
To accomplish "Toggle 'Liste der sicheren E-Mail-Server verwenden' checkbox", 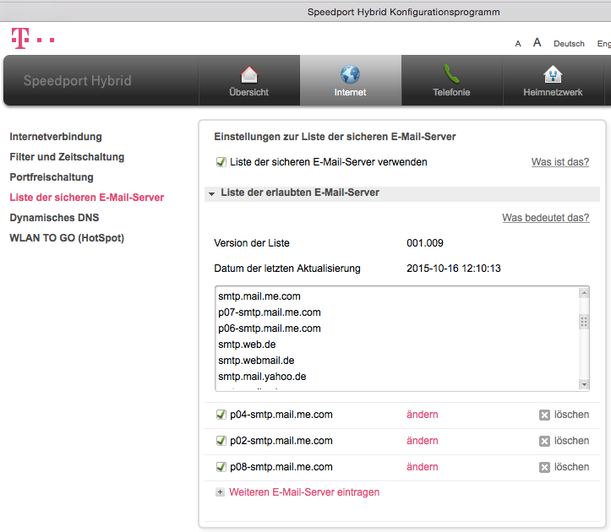I will [x=221, y=162].
